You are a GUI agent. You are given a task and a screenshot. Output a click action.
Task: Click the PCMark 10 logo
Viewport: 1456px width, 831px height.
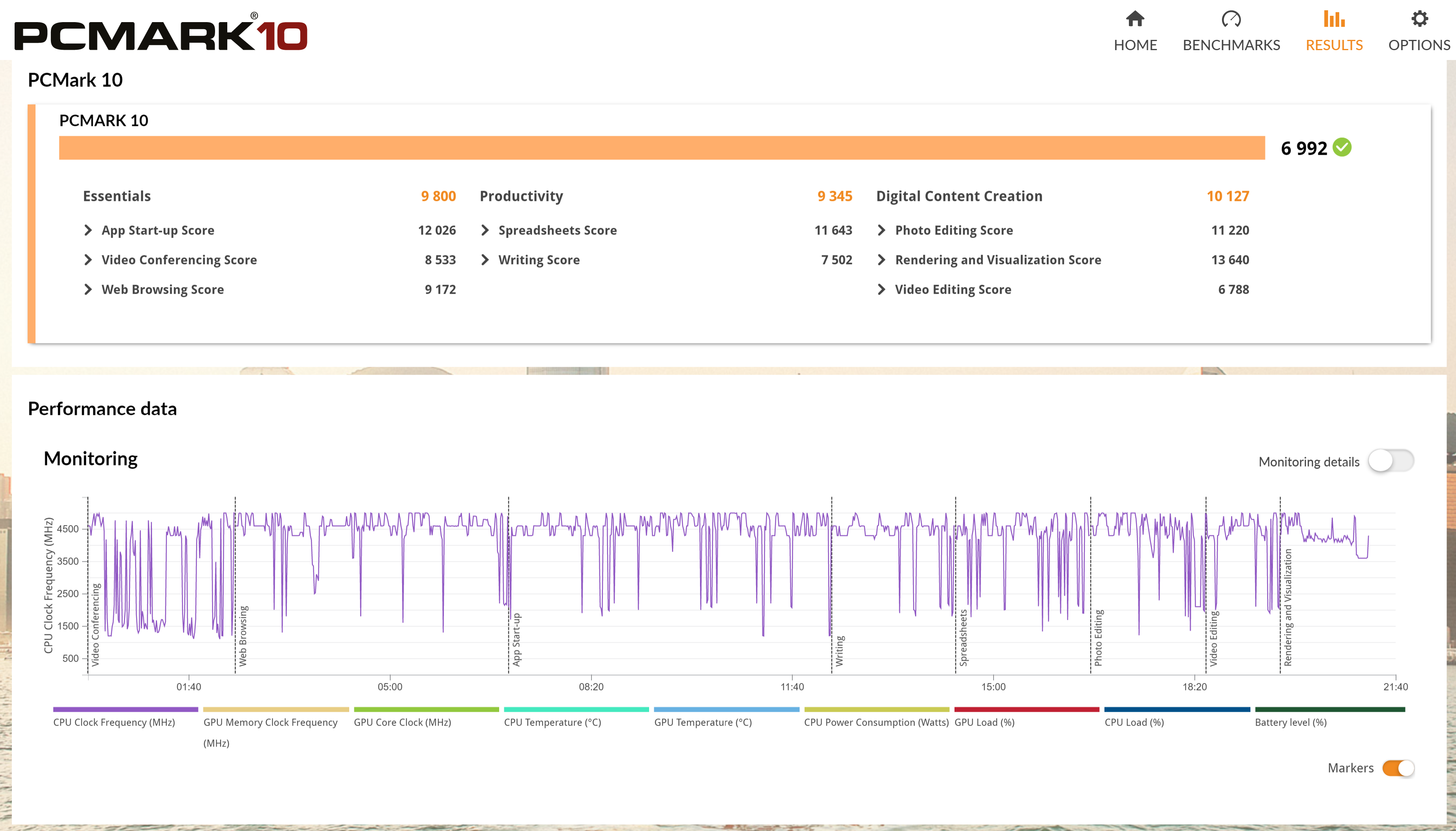click(x=161, y=32)
